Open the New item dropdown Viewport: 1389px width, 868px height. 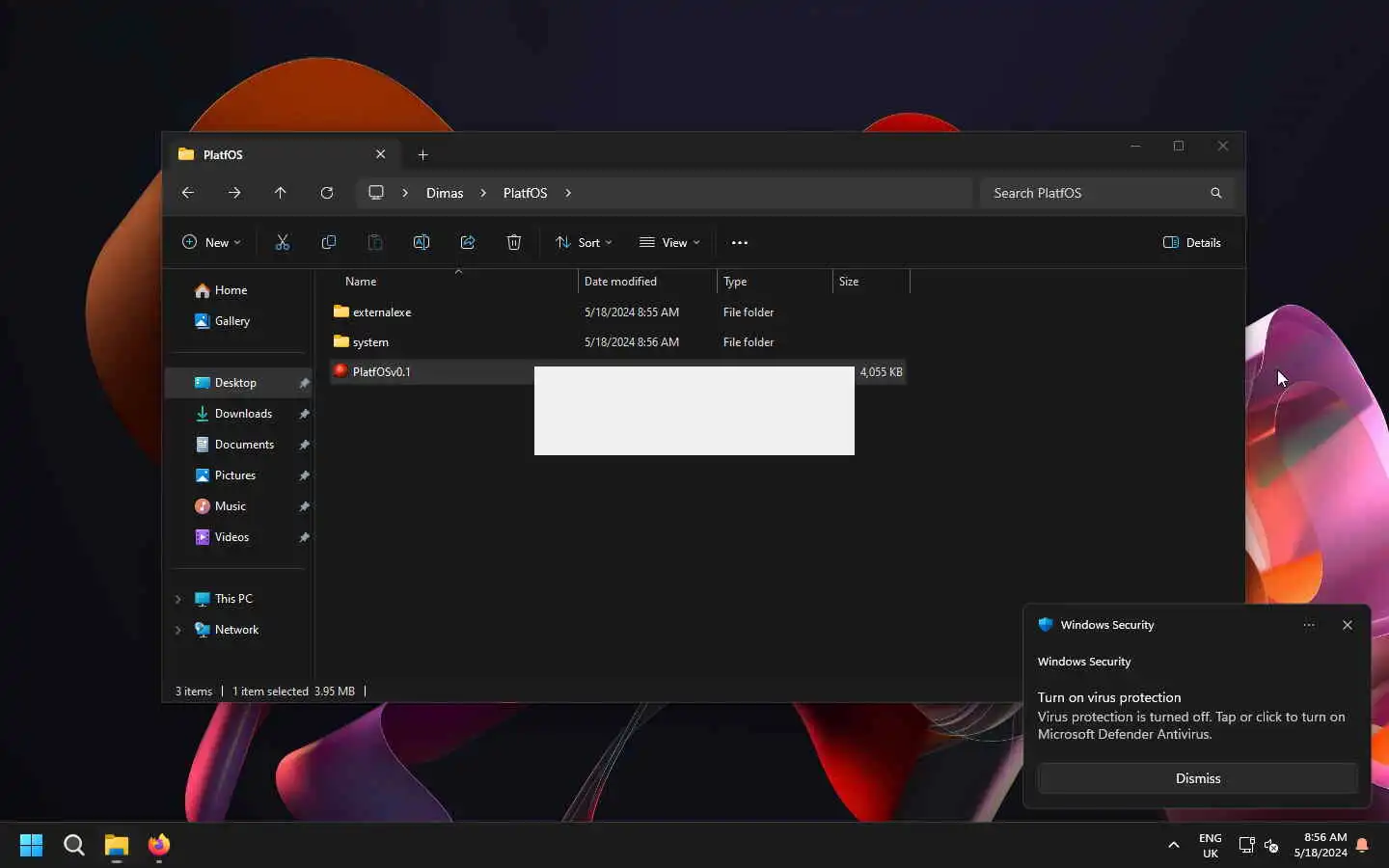tap(211, 242)
